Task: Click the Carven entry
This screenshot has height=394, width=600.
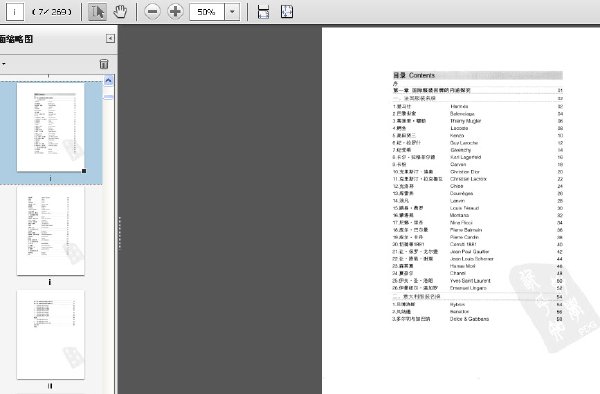Action: [458, 164]
